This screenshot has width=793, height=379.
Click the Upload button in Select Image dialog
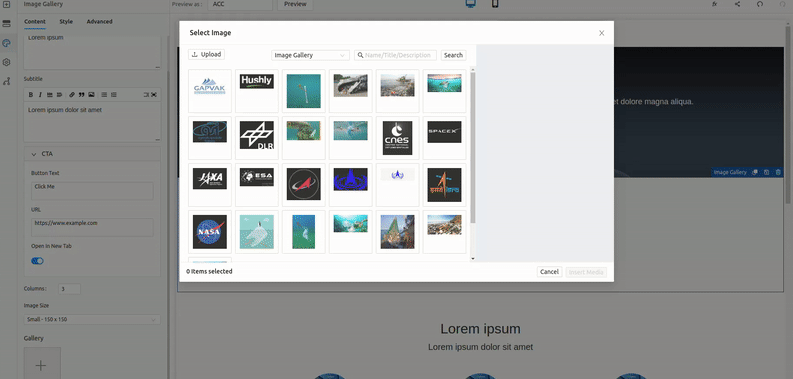click(x=206, y=55)
